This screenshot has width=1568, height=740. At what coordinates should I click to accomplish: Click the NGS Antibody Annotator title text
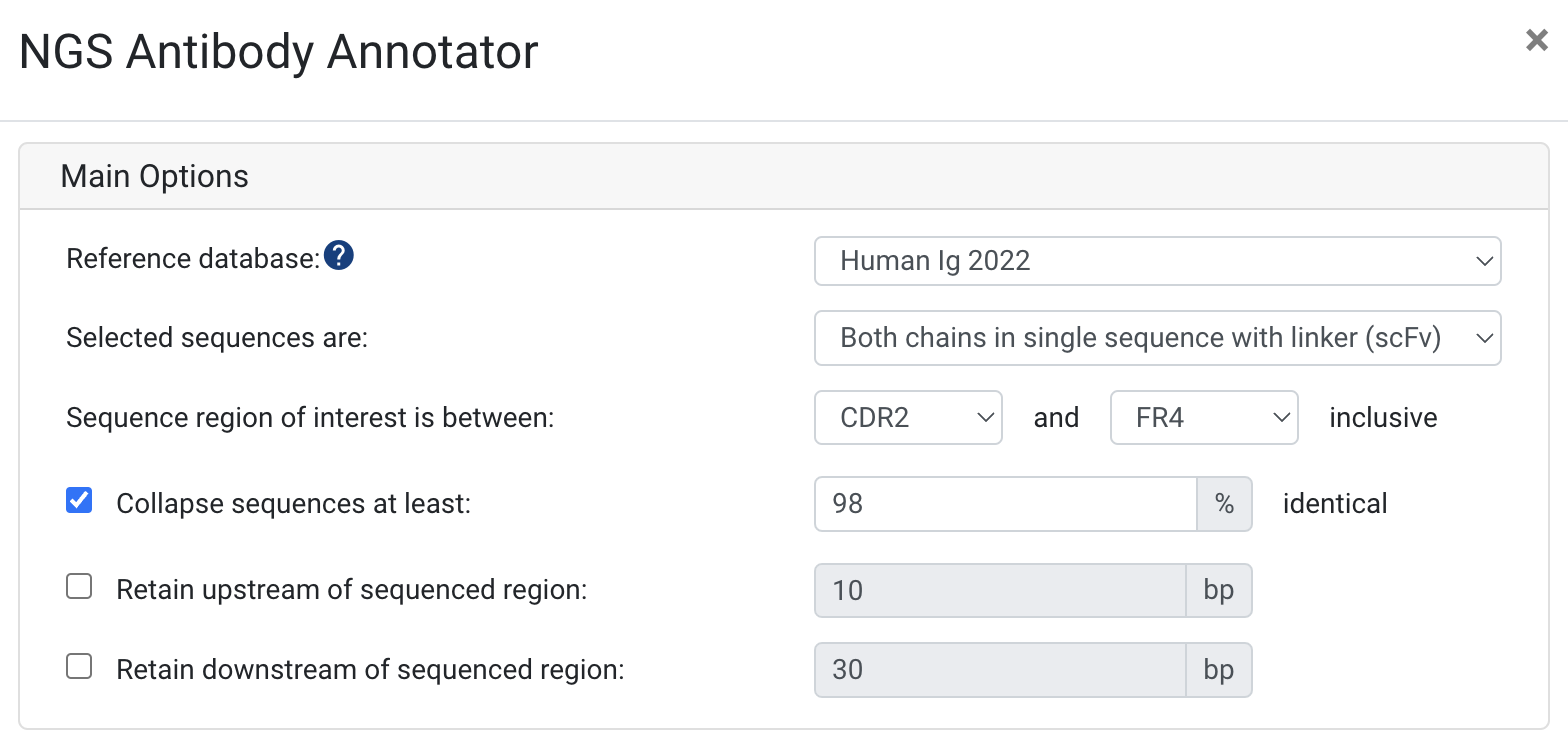click(279, 51)
